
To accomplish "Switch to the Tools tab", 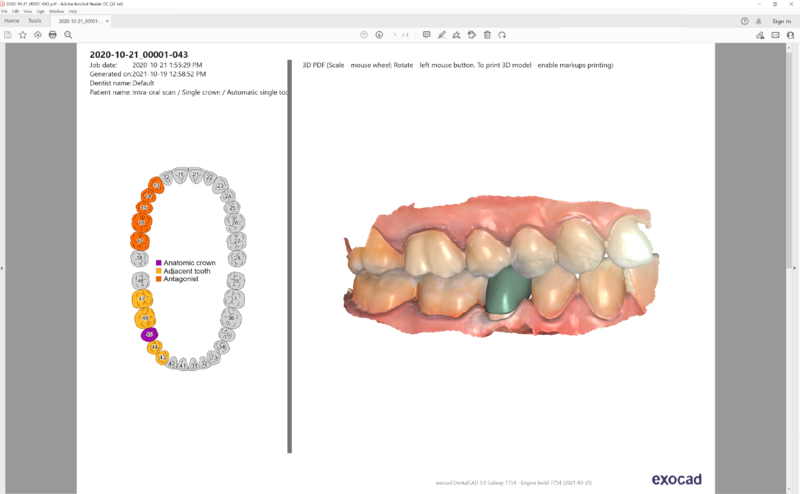I will (35, 21).
